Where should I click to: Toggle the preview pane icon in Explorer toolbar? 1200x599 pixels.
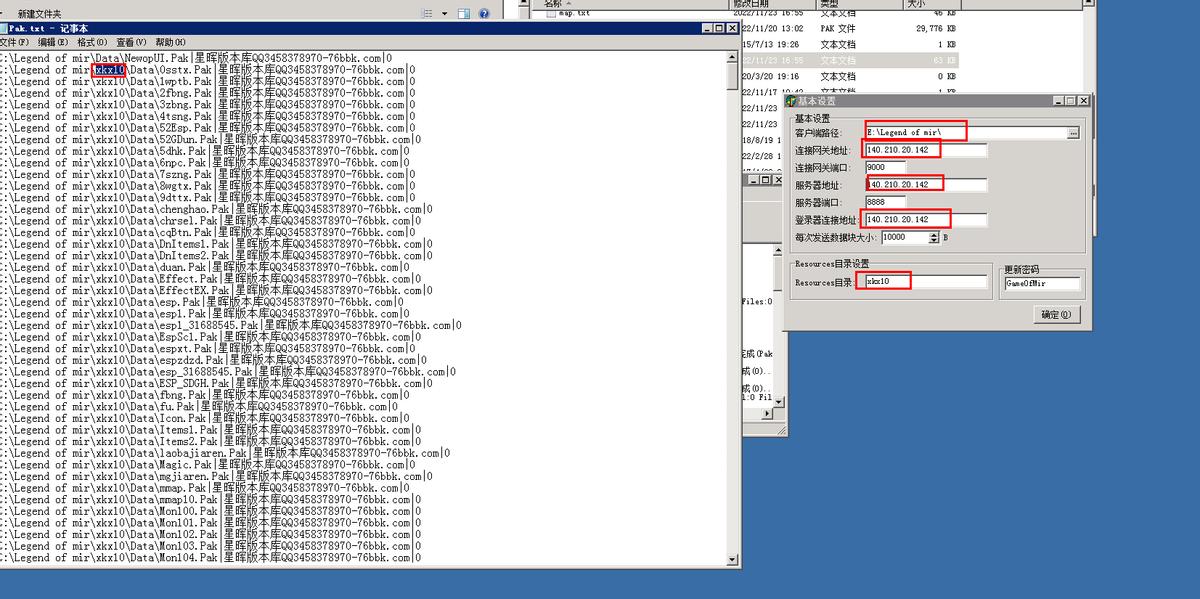pyautogui.click(x=464, y=14)
